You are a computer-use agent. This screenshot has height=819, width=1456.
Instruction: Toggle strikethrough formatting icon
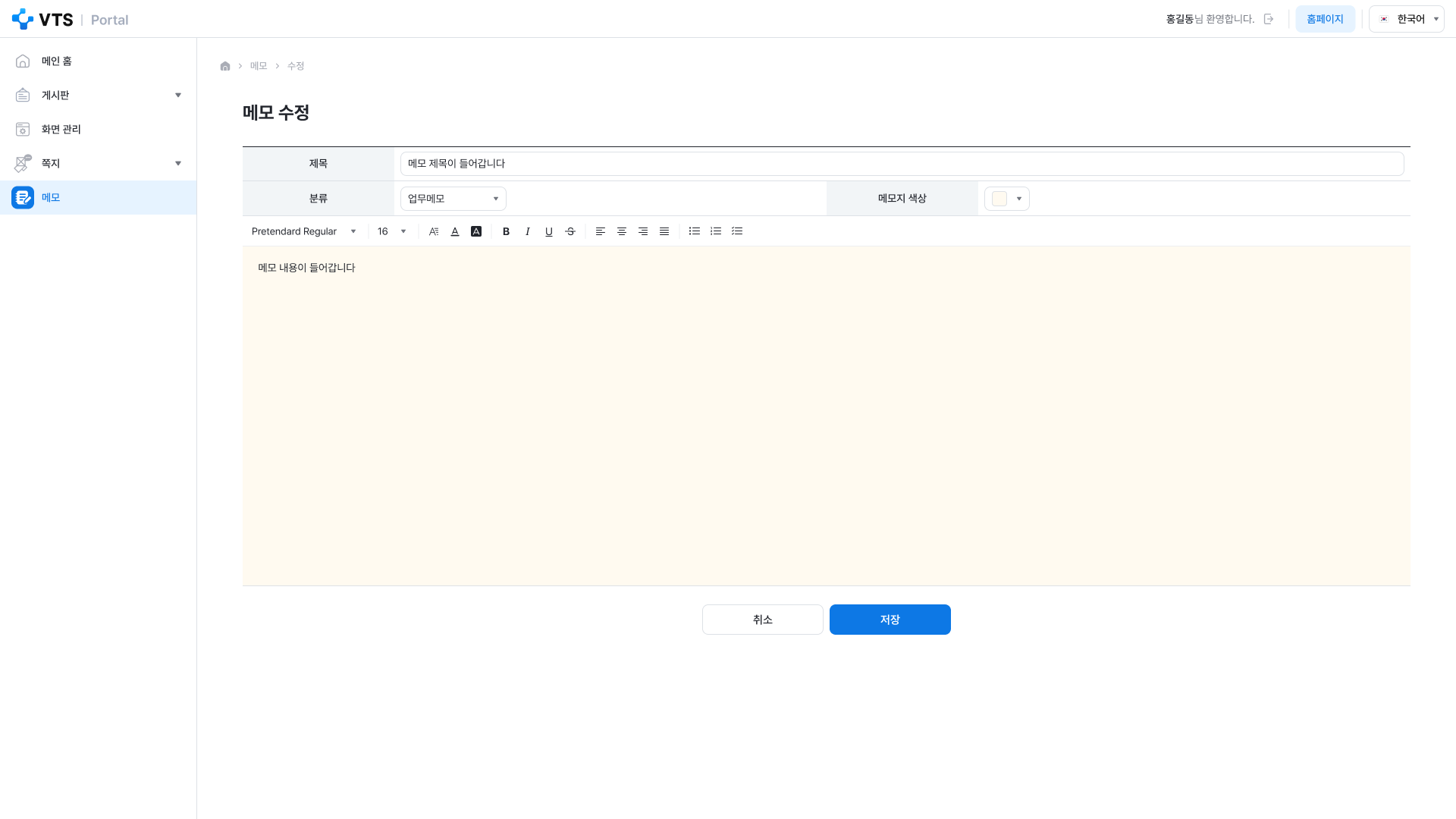pyautogui.click(x=570, y=231)
